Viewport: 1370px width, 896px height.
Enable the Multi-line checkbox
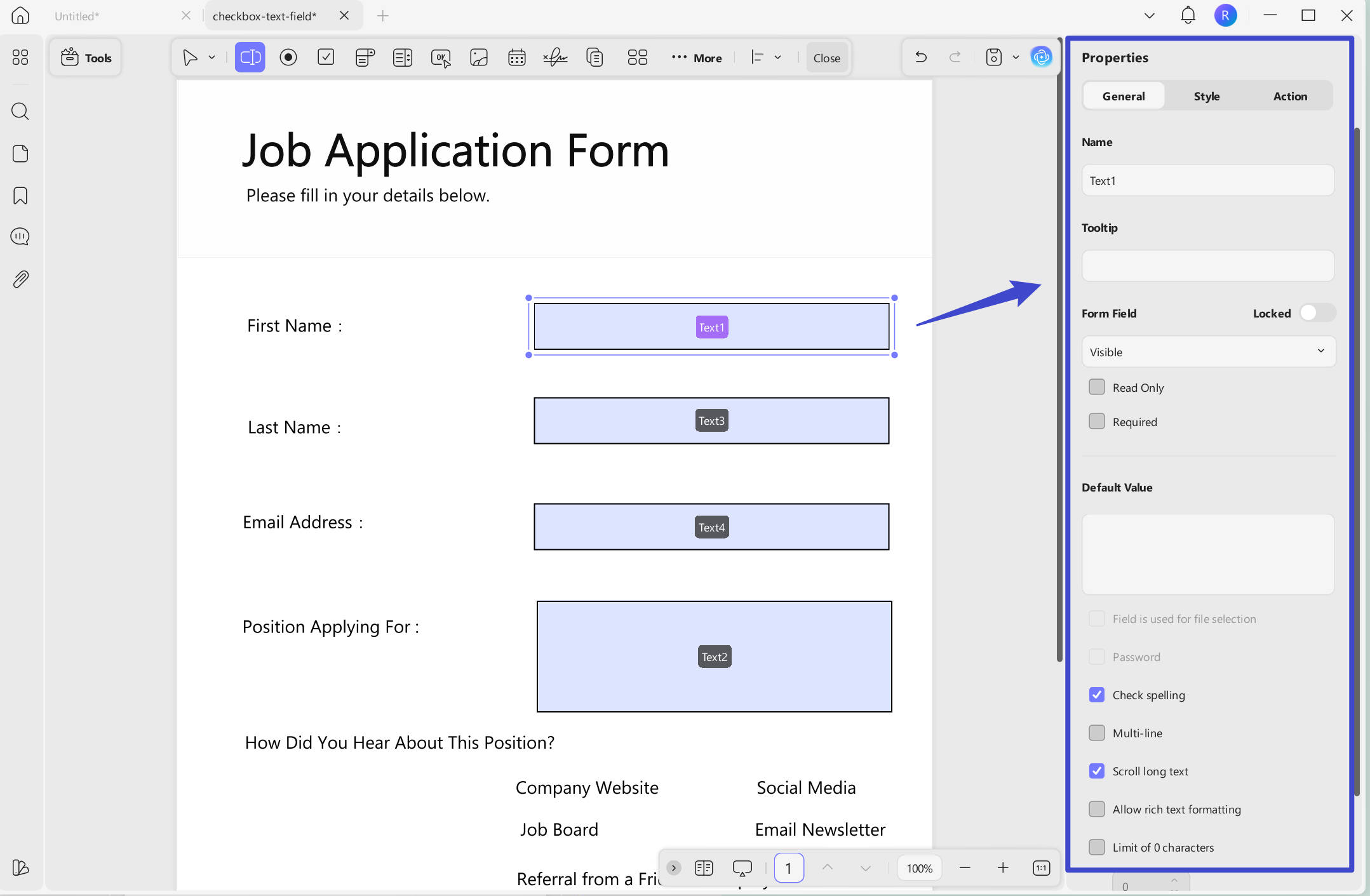pyautogui.click(x=1097, y=733)
